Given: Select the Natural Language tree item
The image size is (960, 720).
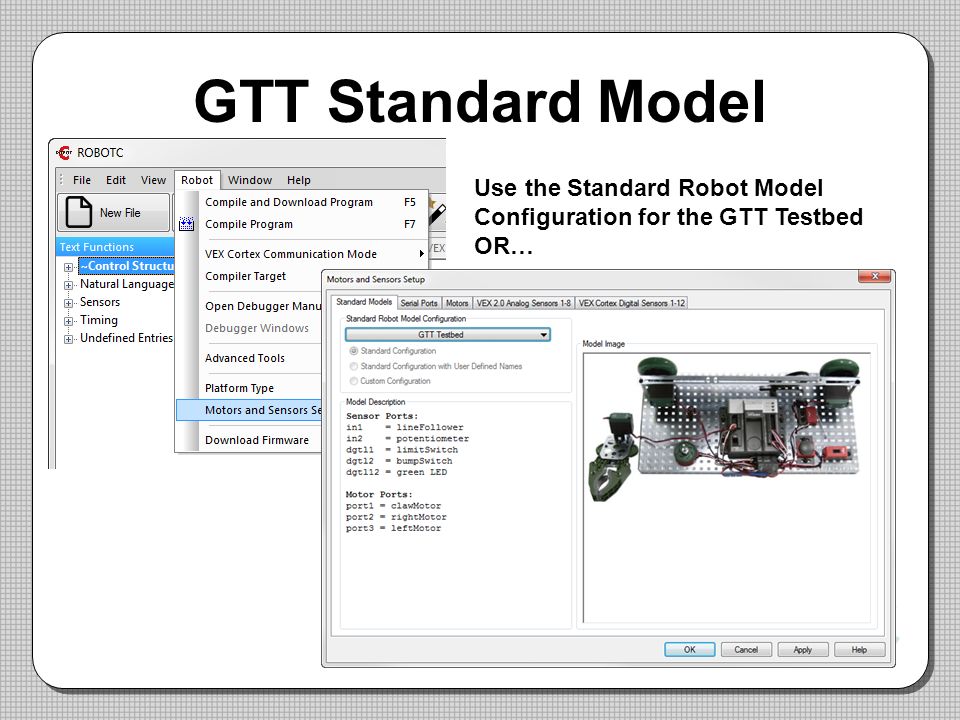Looking at the screenshot, I should (127, 284).
